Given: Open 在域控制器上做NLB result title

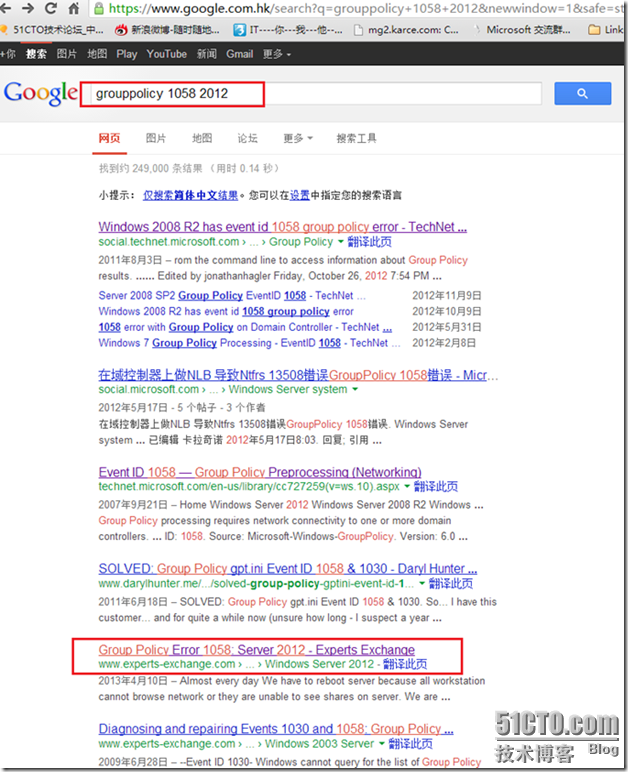Looking at the screenshot, I should click(x=298, y=375).
